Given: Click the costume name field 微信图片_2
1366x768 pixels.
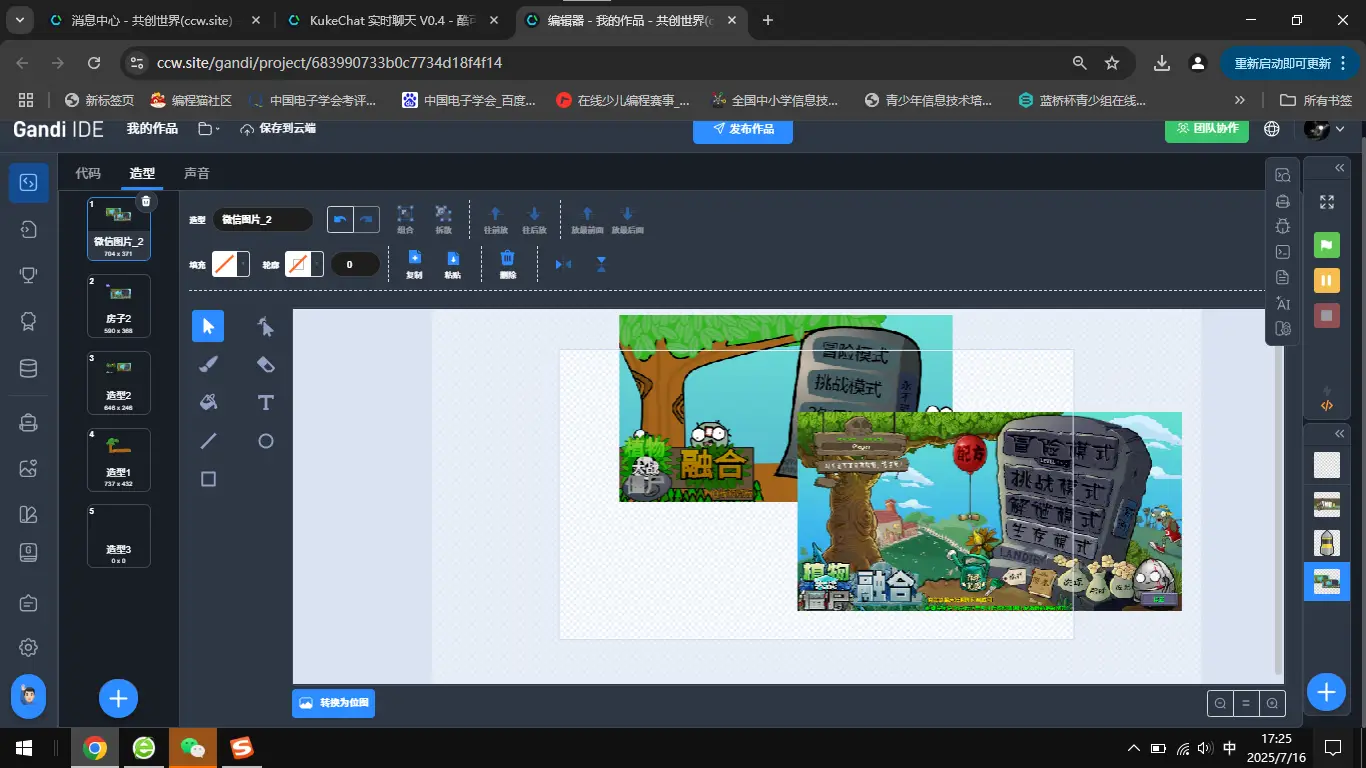Looking at the screenshot, I should click(x=262, y=219).
